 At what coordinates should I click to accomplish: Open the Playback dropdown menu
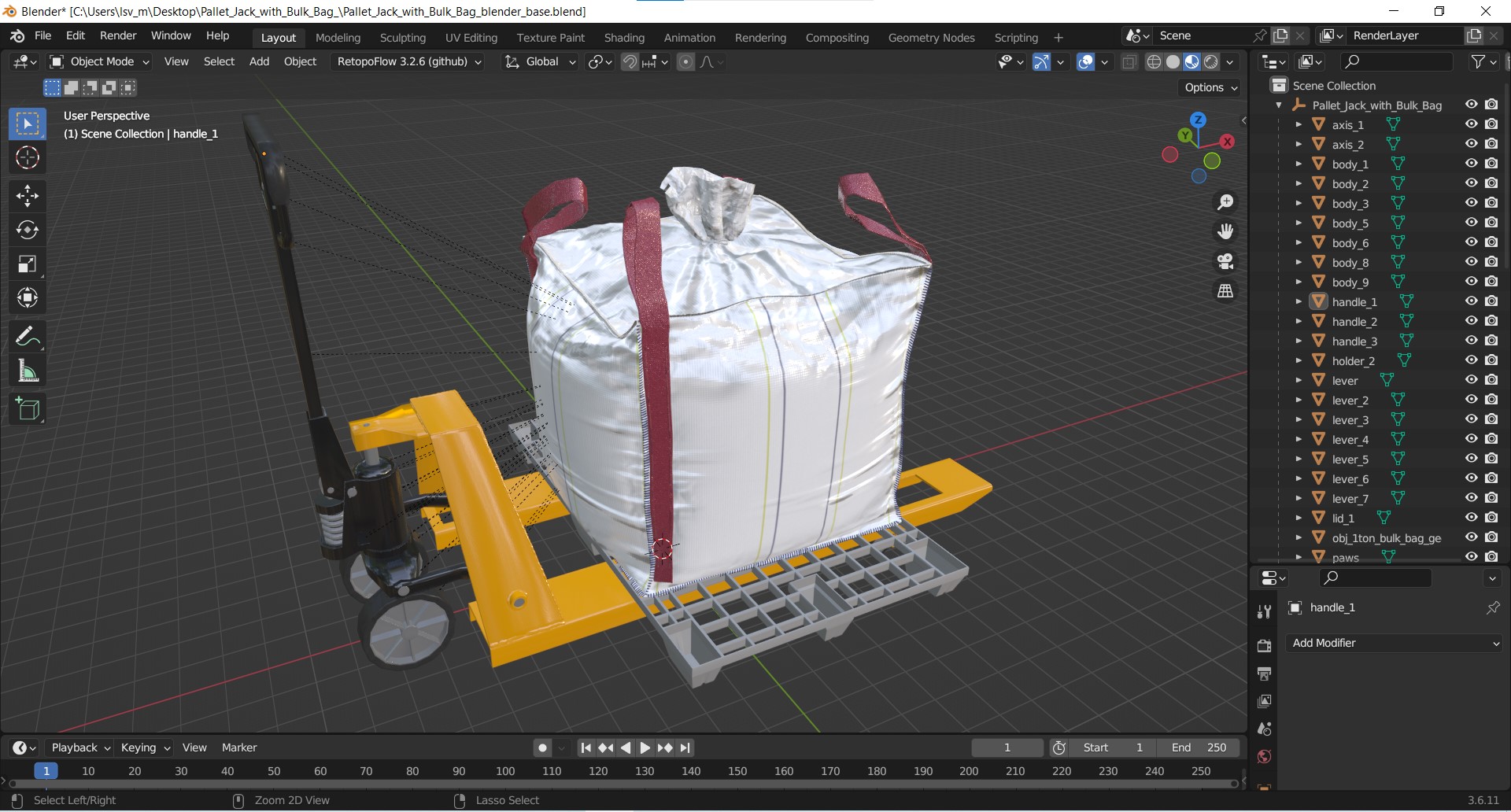click(x=80, y=747)
